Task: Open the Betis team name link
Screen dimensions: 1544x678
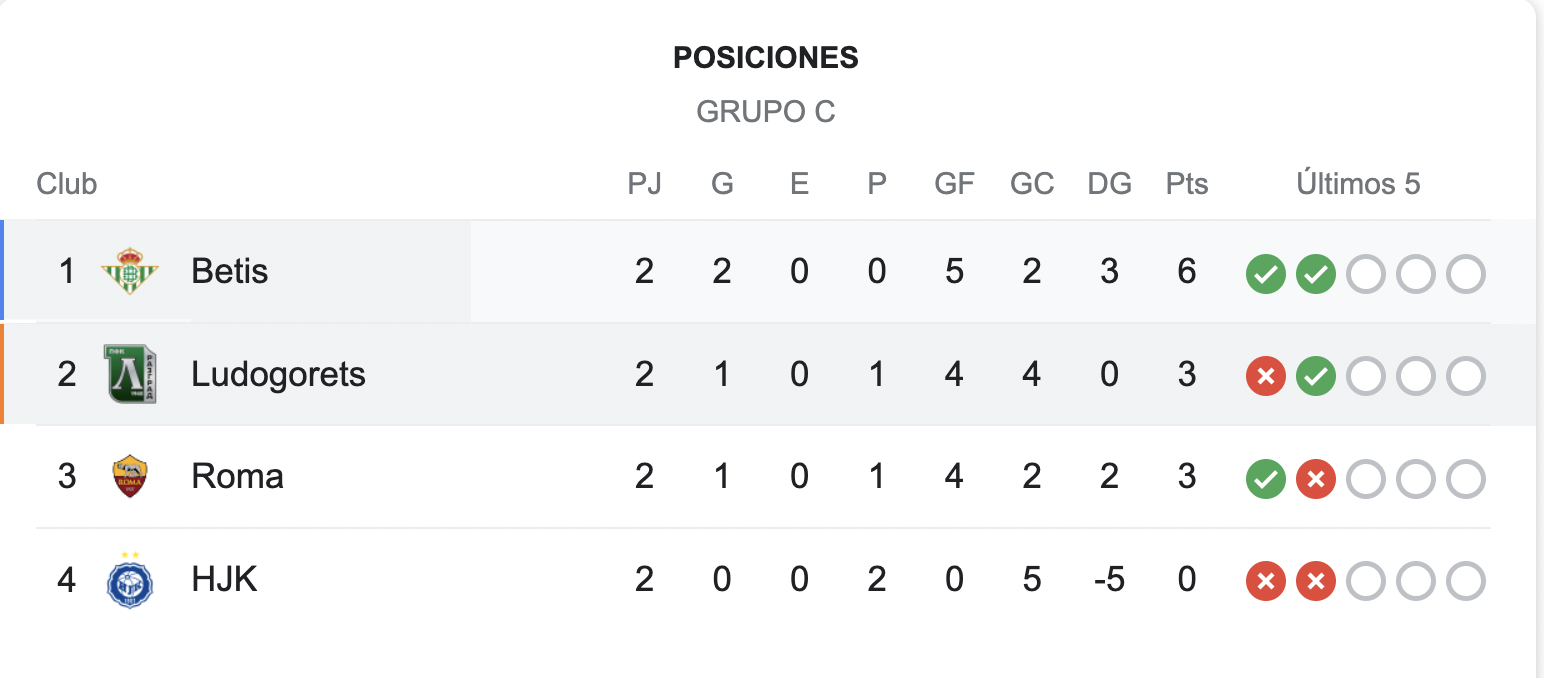Action: 230,271
